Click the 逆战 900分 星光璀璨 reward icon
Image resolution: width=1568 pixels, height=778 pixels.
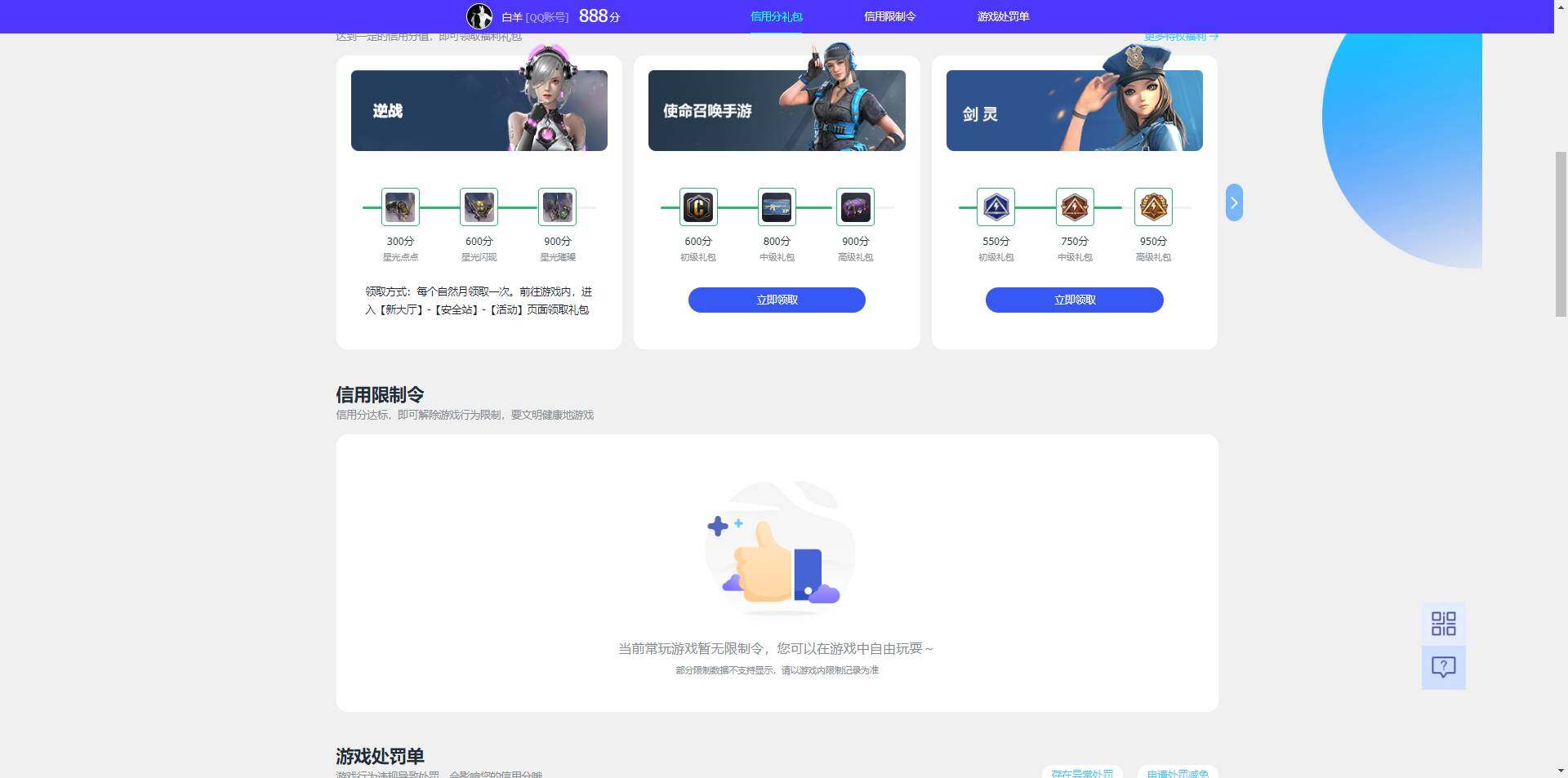point(557,207)
